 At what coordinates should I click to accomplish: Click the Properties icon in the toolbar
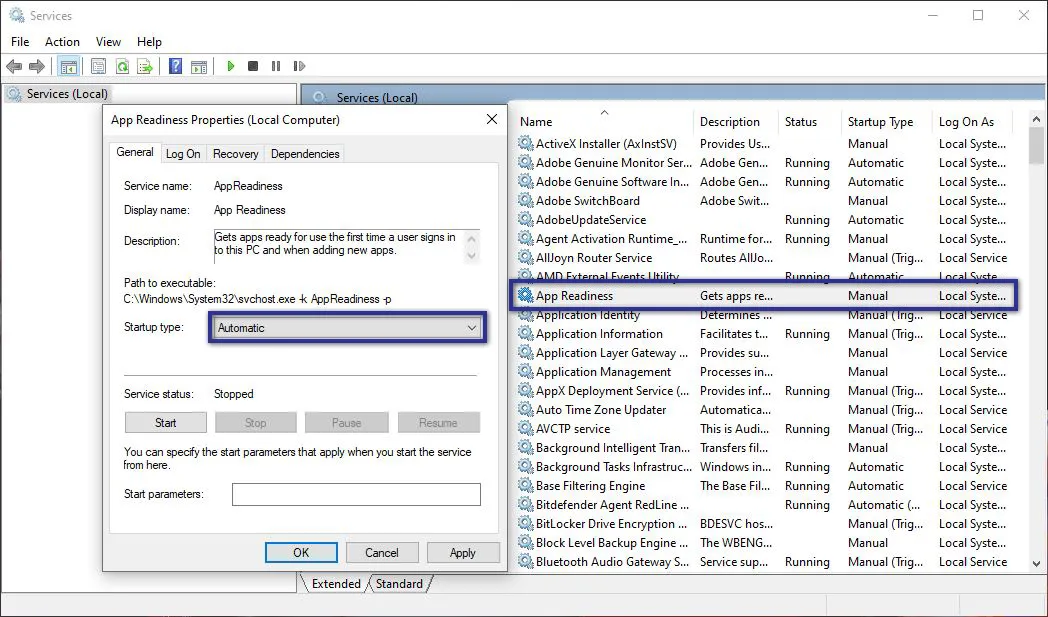[x=97, y=66]
